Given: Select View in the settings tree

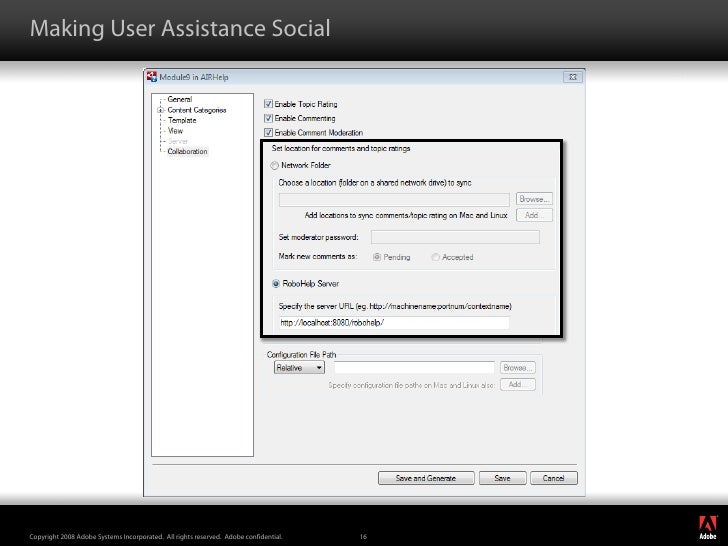Looking at the screenshot, I should [x=175, y=131].
